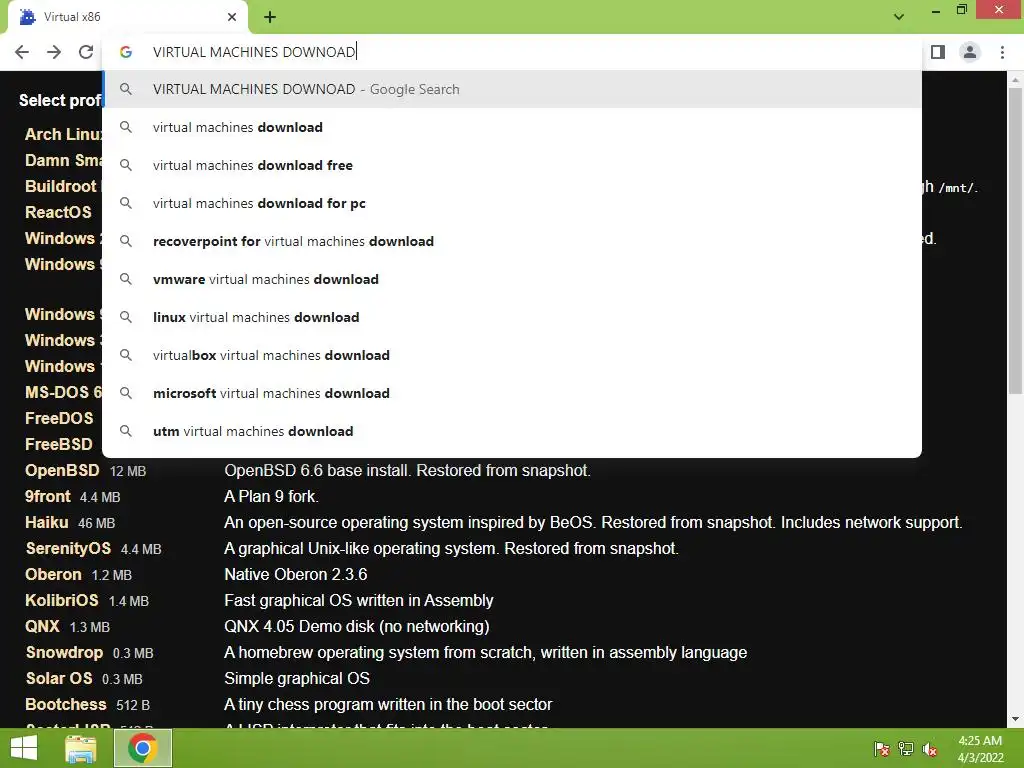Click the Chrome icon on the taskbar

pos(143,748)
